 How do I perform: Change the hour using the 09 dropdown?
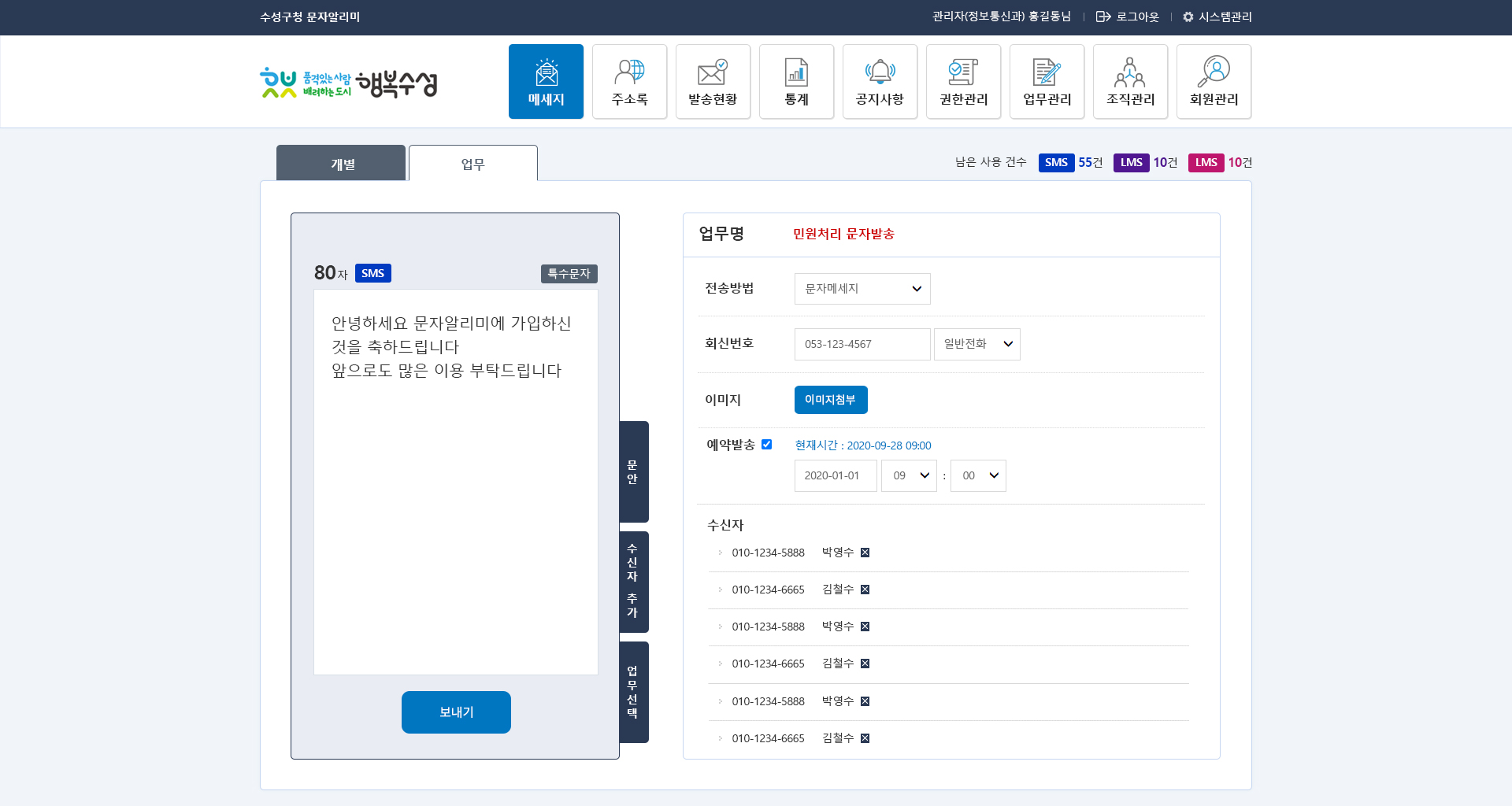click(x=909, y=475)
